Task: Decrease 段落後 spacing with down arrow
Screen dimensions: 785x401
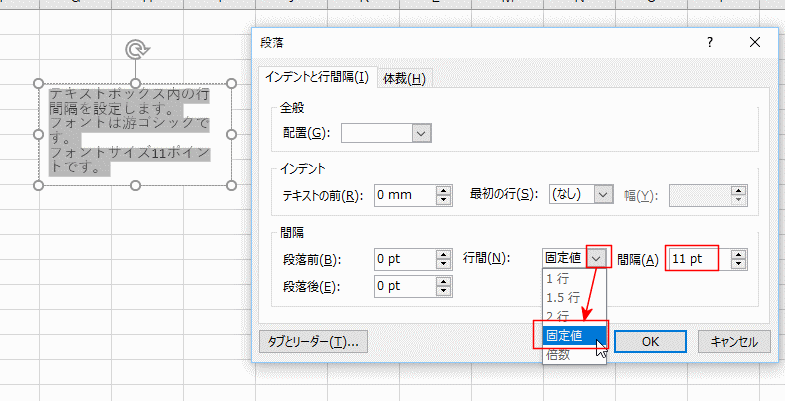Action: click(444, 291)
